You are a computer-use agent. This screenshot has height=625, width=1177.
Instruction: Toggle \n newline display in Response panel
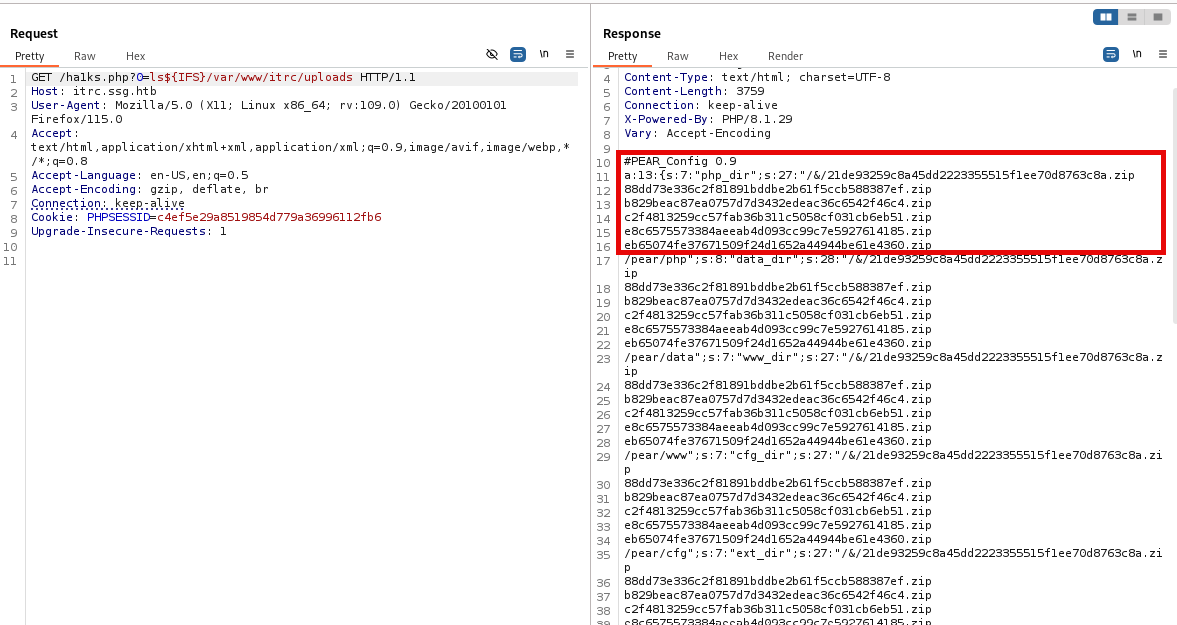pyautogui.click(x=1136, y=54)
